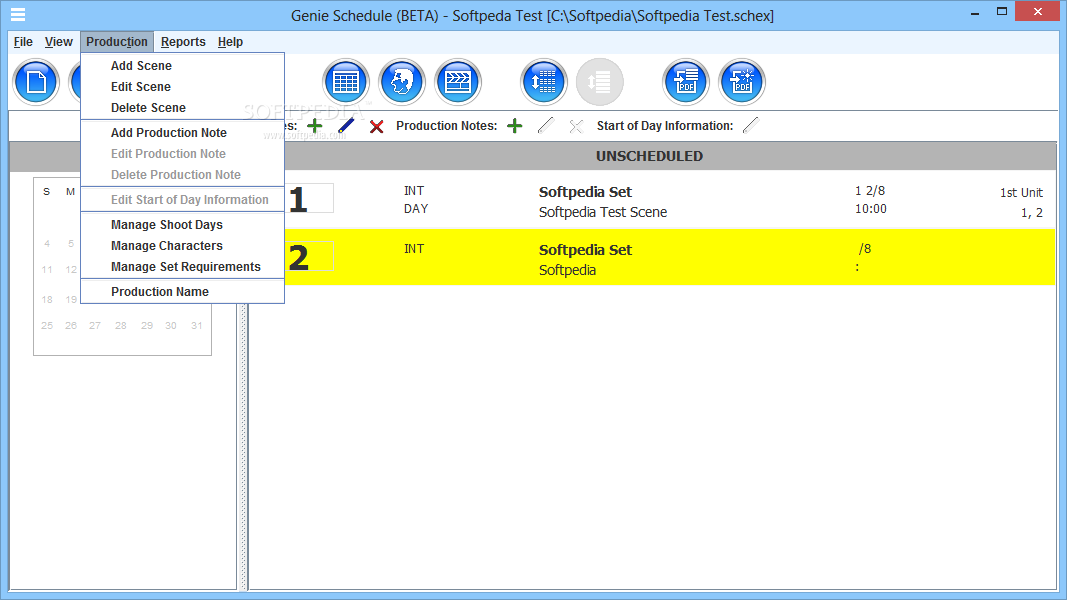The height and width of the screenshot is (600, 1067).
Task: Open Manage Set Requirements
Action: (x=182, y=267)
